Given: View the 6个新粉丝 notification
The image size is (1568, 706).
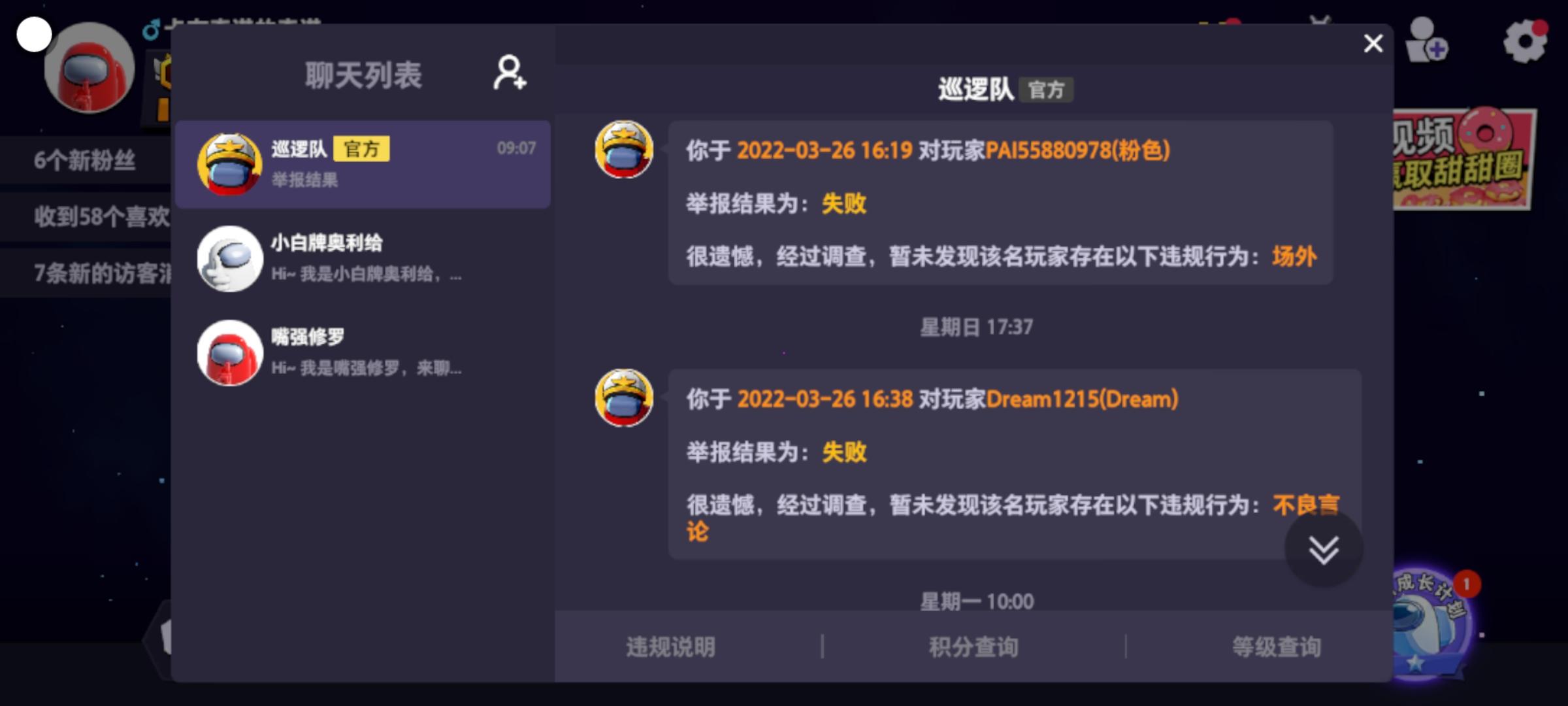Looking at the screenshot, I should point(86,160).
